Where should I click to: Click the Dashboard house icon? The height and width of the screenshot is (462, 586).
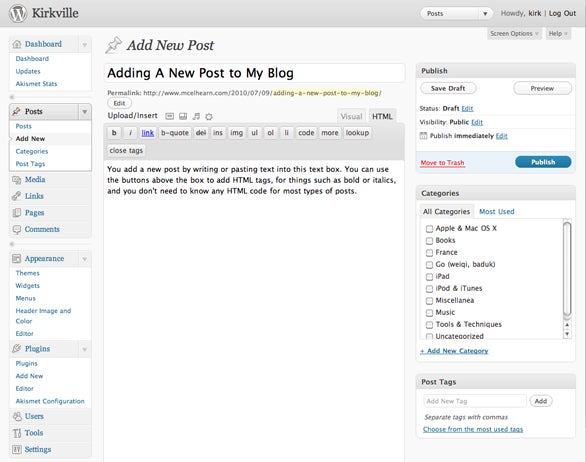click(x=16, y=44)
